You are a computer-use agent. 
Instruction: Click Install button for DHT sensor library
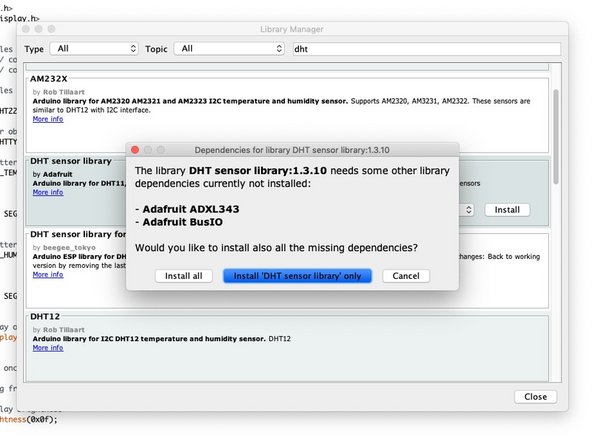(507, 210)
